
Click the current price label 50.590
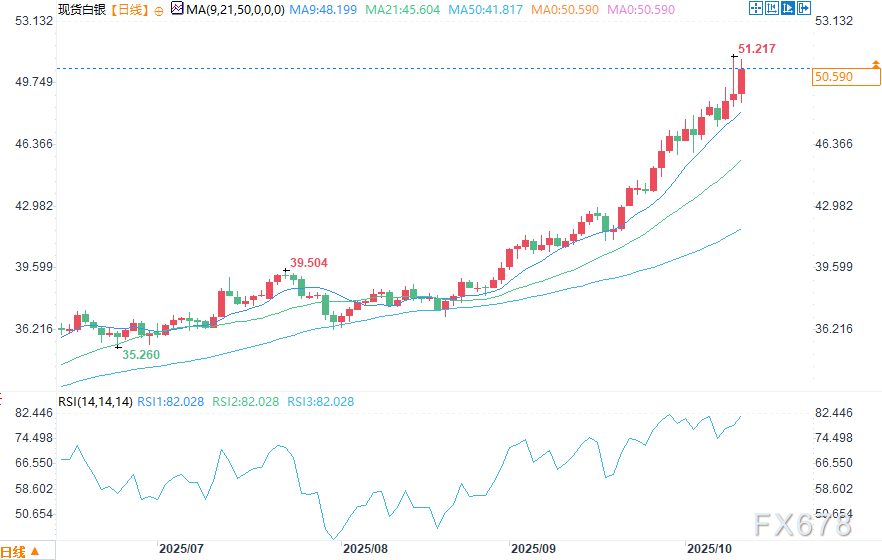[x=834, y=76]
